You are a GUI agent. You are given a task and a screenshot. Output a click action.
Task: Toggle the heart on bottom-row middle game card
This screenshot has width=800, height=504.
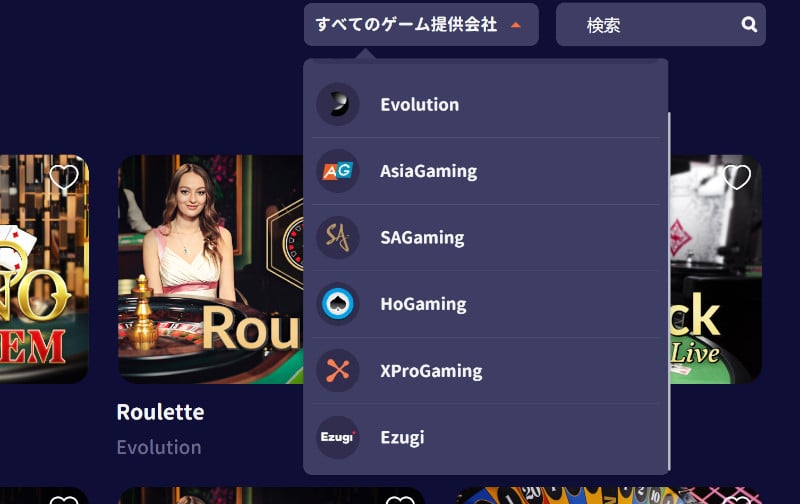pyautogui.click(x=400, y=500)
